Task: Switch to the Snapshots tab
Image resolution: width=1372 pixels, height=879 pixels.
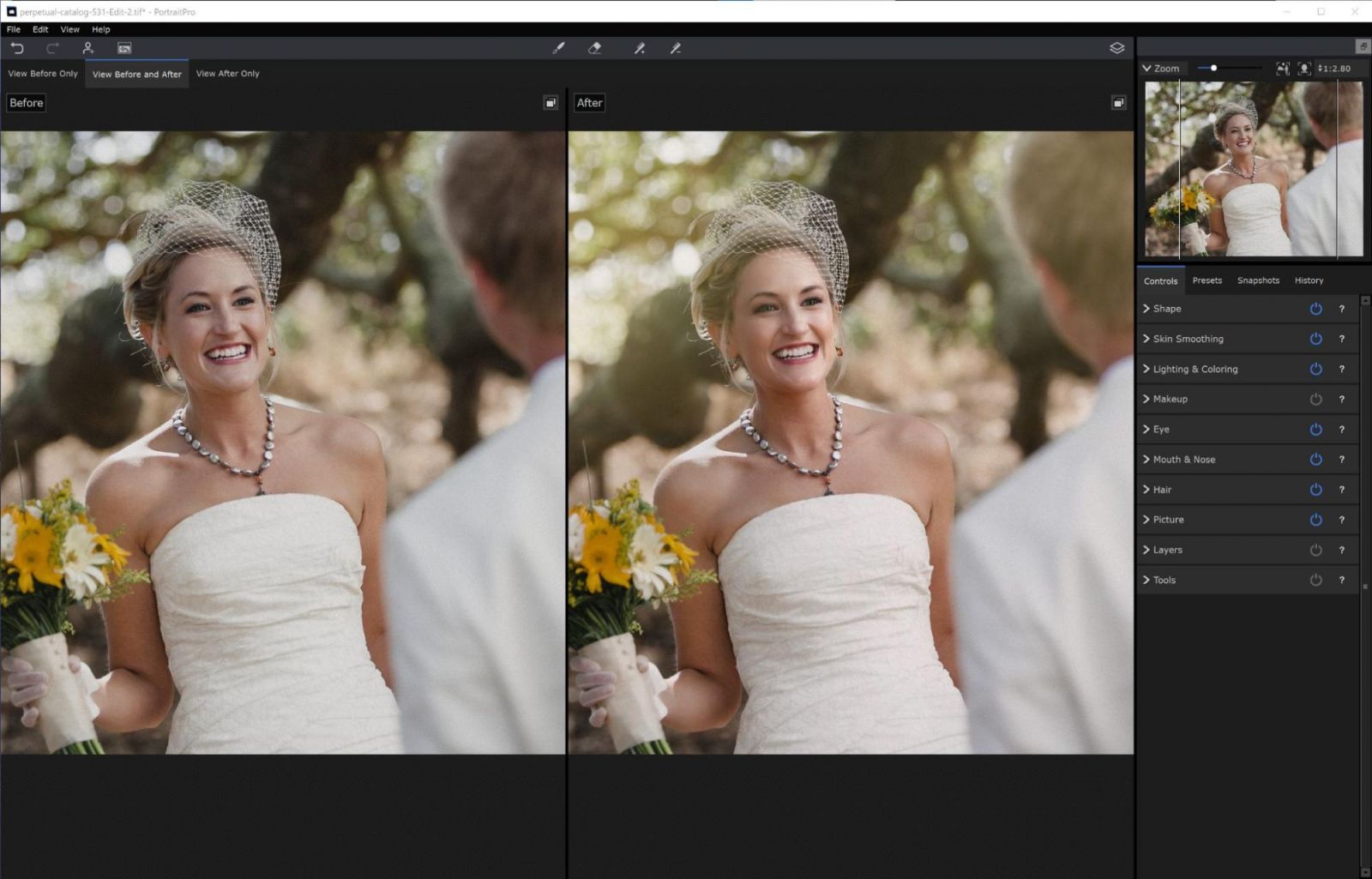Action: [x=1258, y=280]
